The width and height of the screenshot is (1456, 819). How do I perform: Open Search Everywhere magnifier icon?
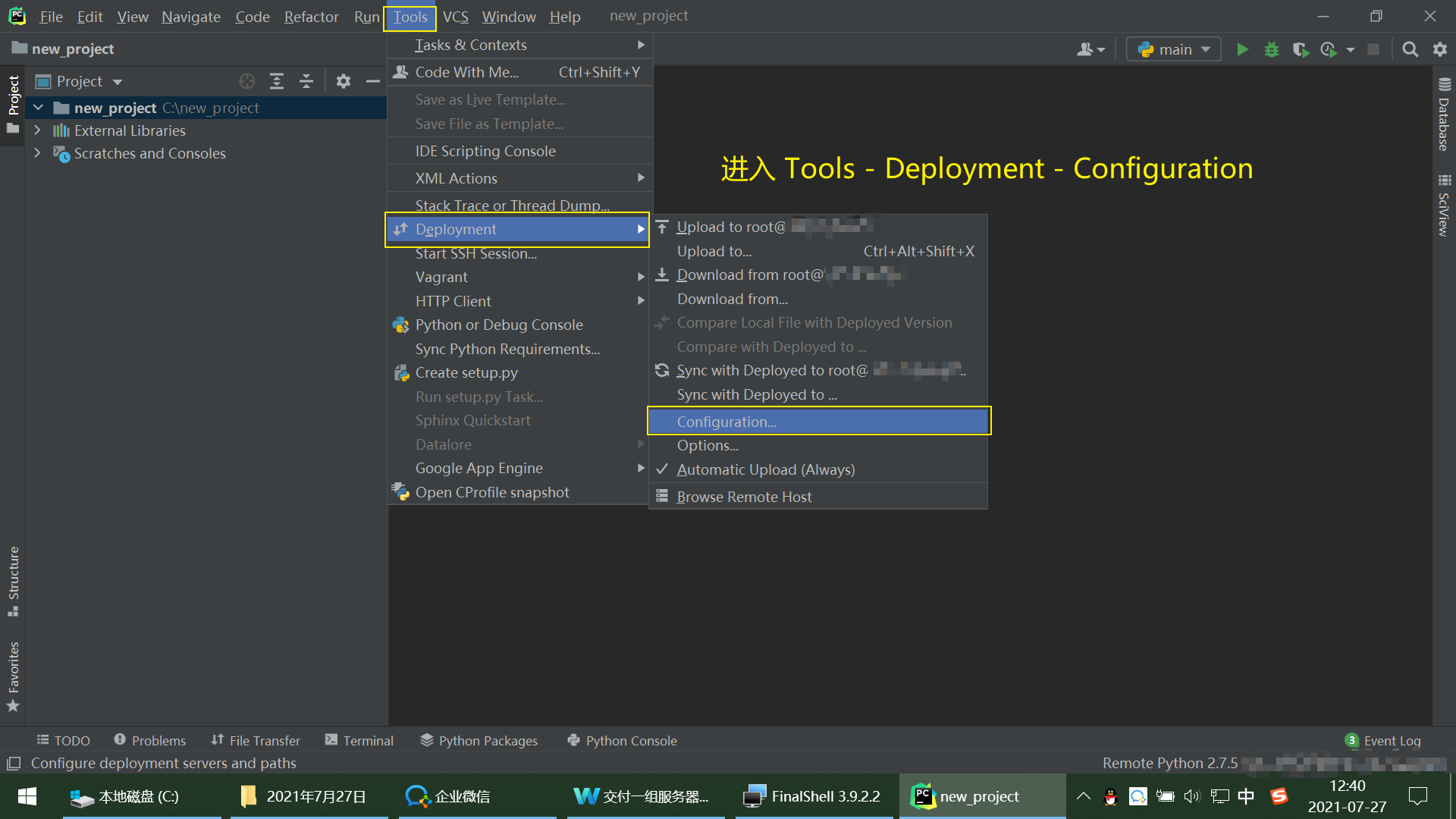(x=1410, y=50)
